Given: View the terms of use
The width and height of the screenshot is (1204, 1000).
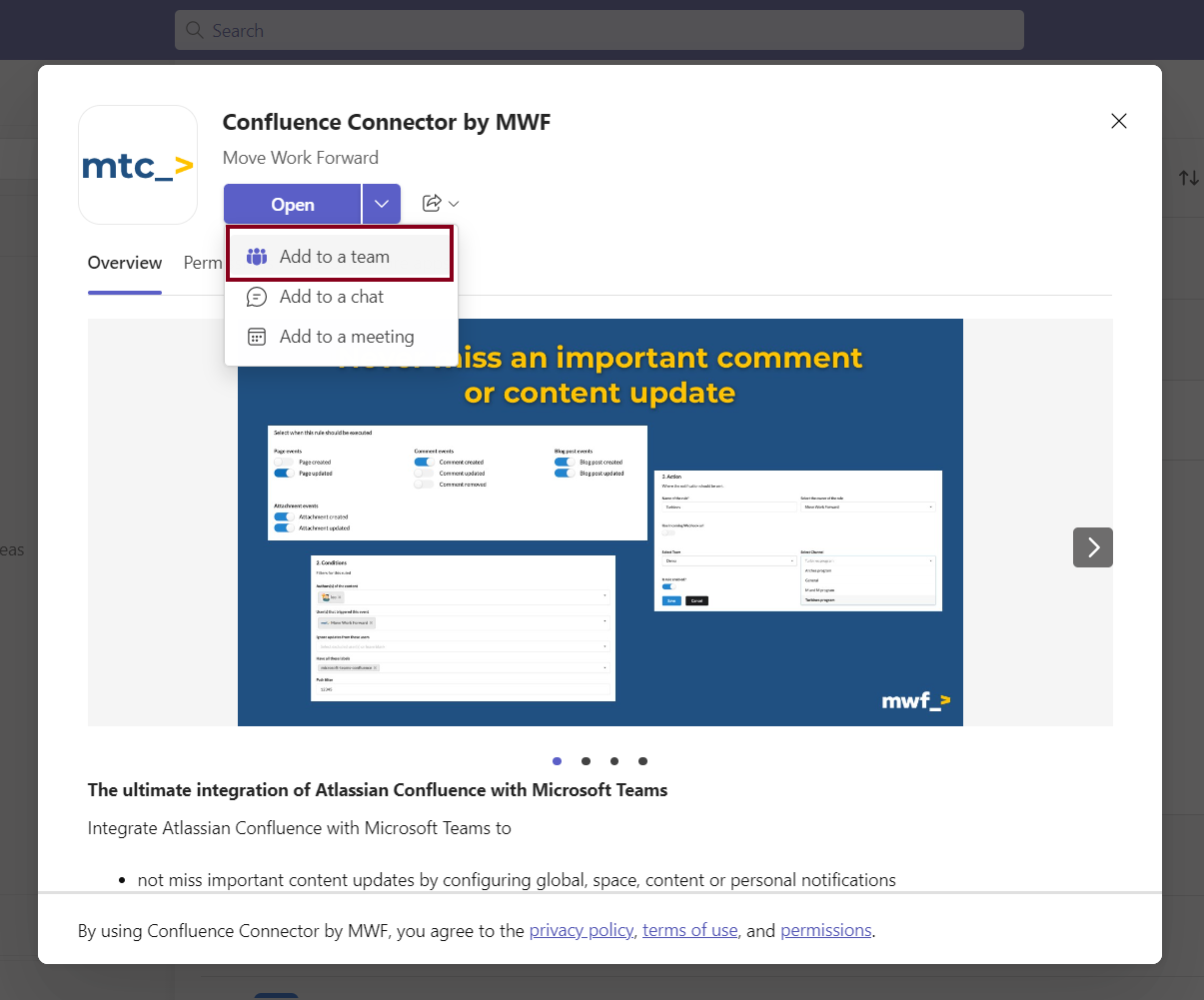Looking at the screenshot, I should pos(689,930).
